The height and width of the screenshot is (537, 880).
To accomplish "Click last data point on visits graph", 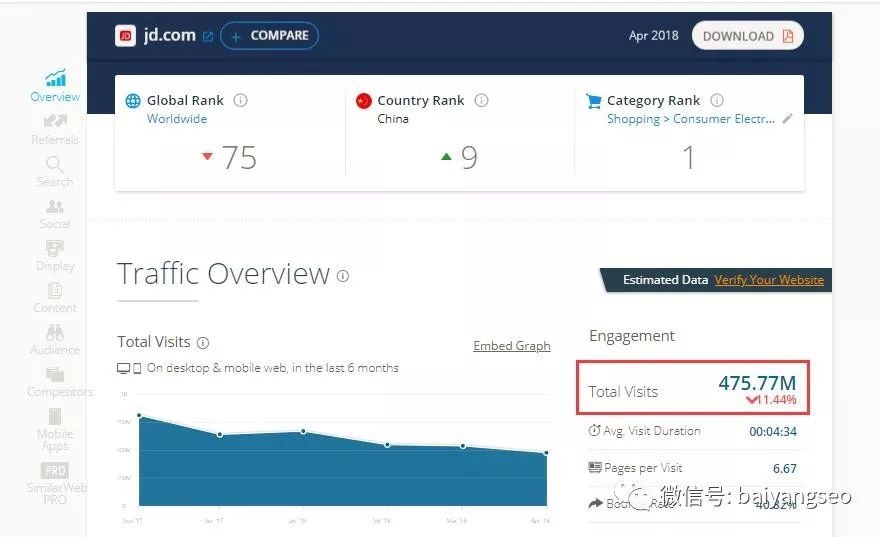I will (x=547, y=452).
